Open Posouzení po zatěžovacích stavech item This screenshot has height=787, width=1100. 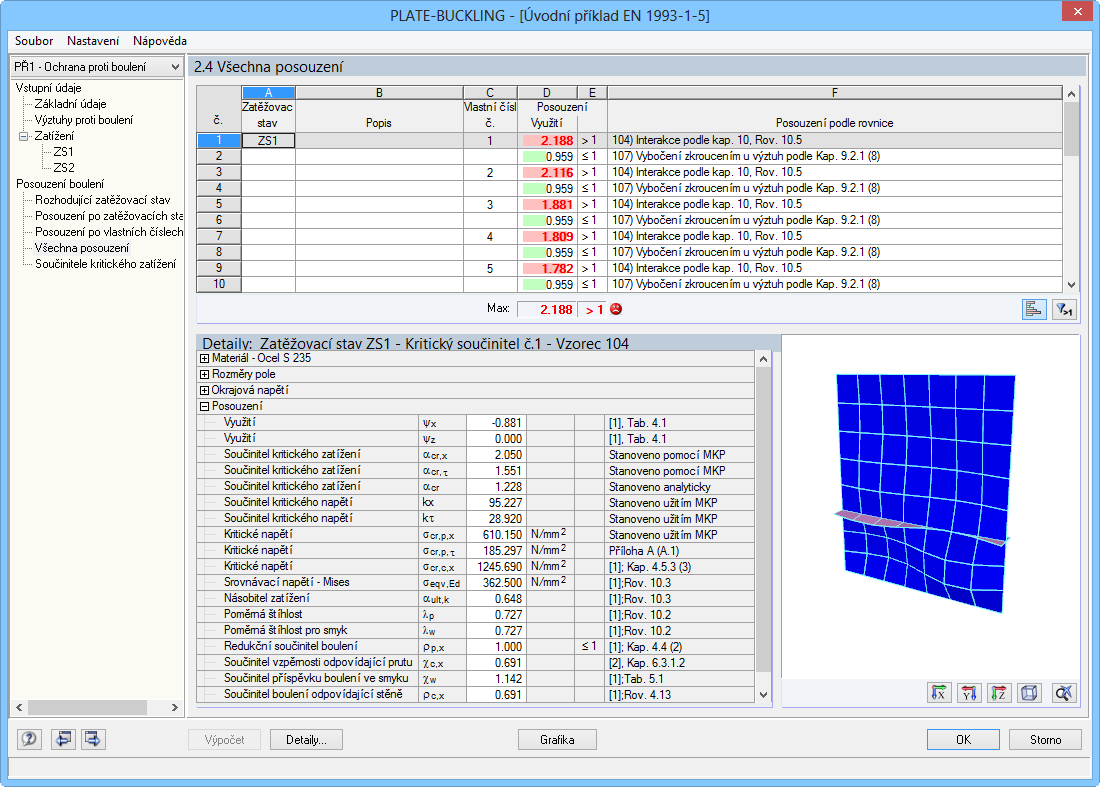(109, 216)
